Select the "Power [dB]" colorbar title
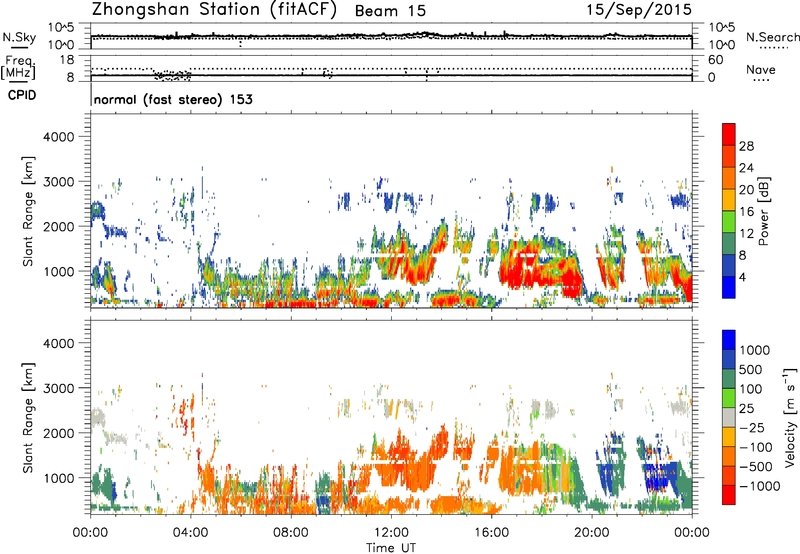This screenshot has width=800, height=554. tap(764, 211)
